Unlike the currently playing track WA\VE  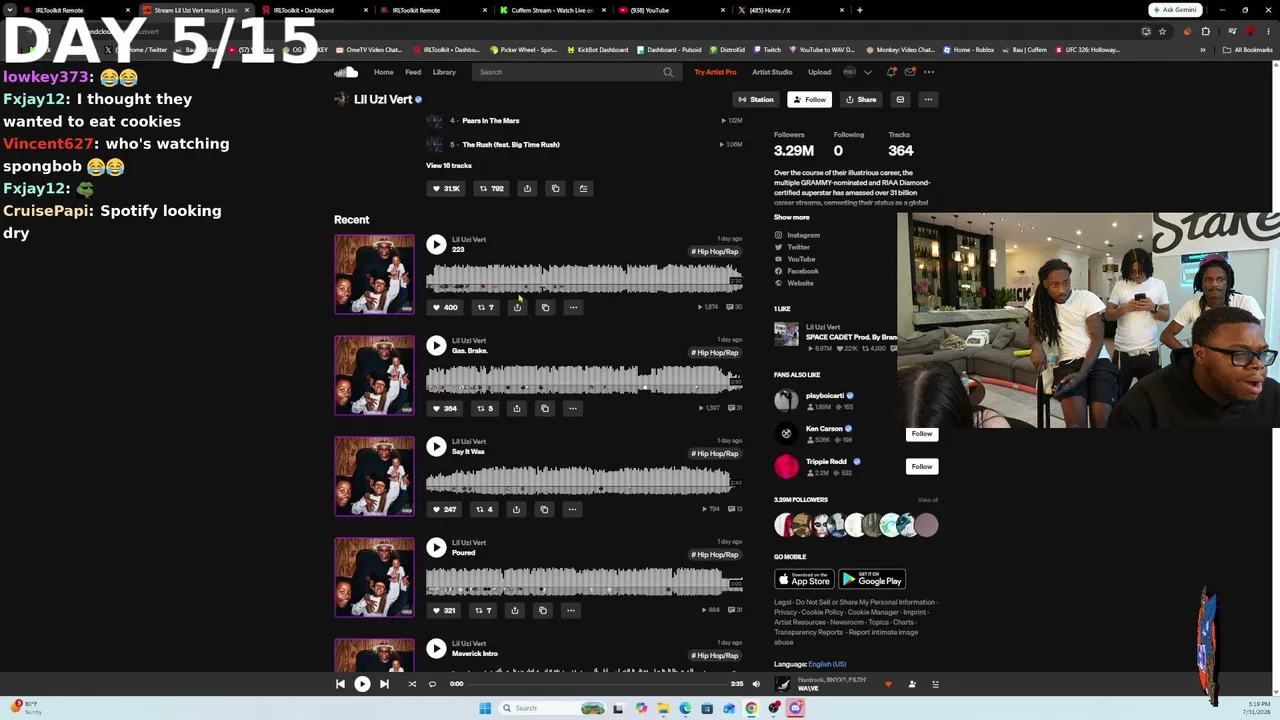(888, 684)
